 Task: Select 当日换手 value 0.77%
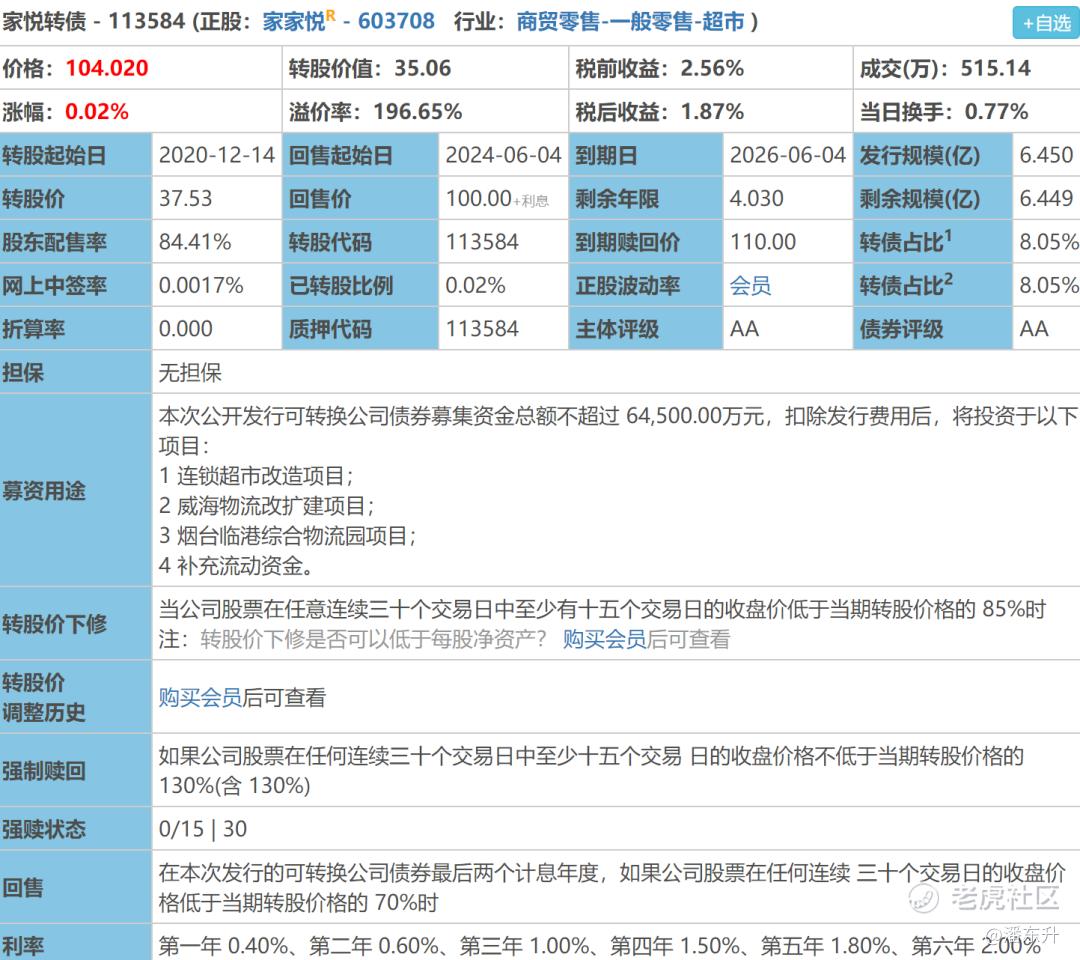point(996,112)
